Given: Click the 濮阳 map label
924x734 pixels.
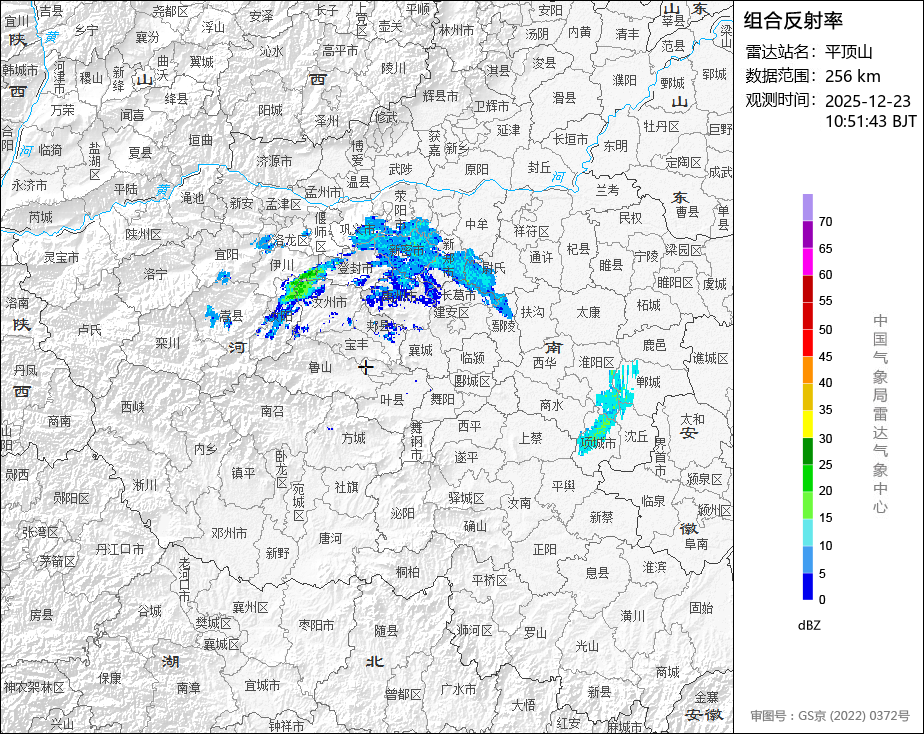Looking at the screenshot, I should click(624, 80).
